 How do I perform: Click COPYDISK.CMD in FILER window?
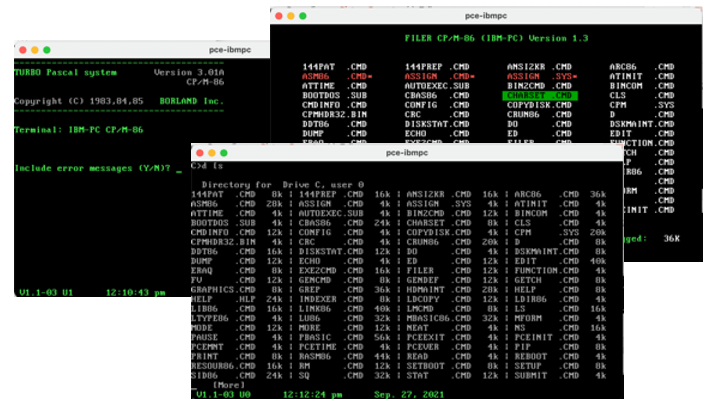point(539,105)
